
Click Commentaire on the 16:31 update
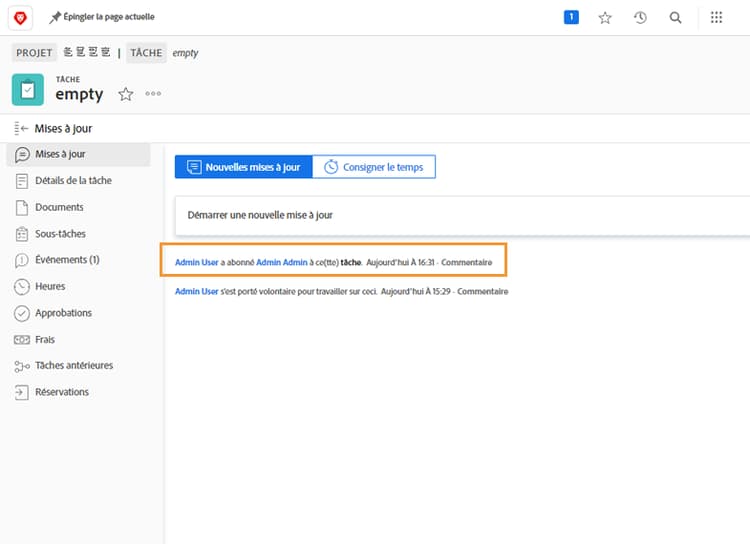(x=466, y=262)
